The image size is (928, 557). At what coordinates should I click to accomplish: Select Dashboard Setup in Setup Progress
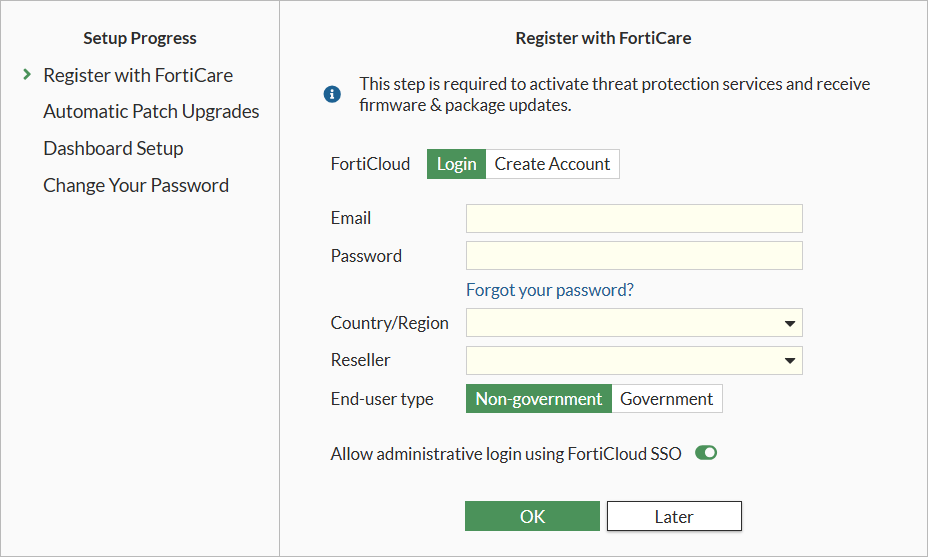pos(113,148)
